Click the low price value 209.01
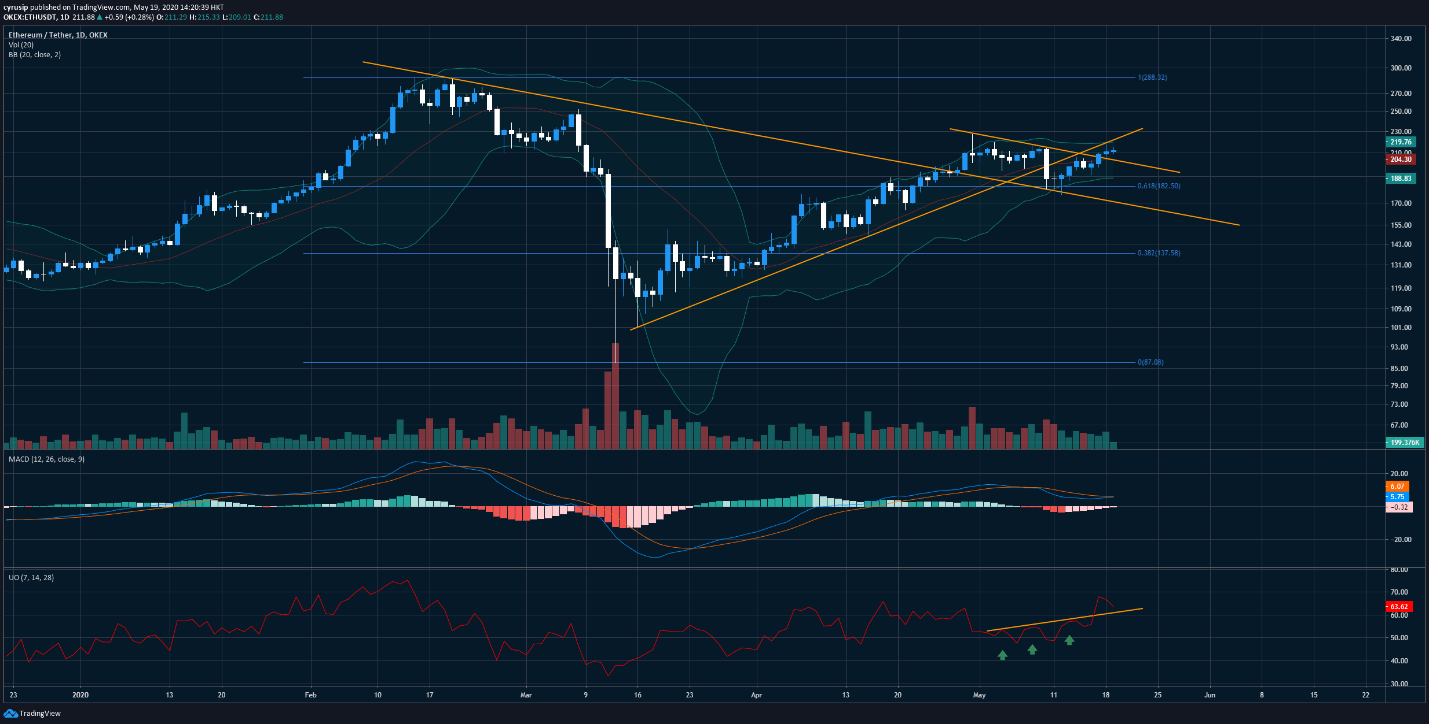Image resolution: width=1429 pixels, height=724 pixels. pyautogui.click(x=240, y=17)
